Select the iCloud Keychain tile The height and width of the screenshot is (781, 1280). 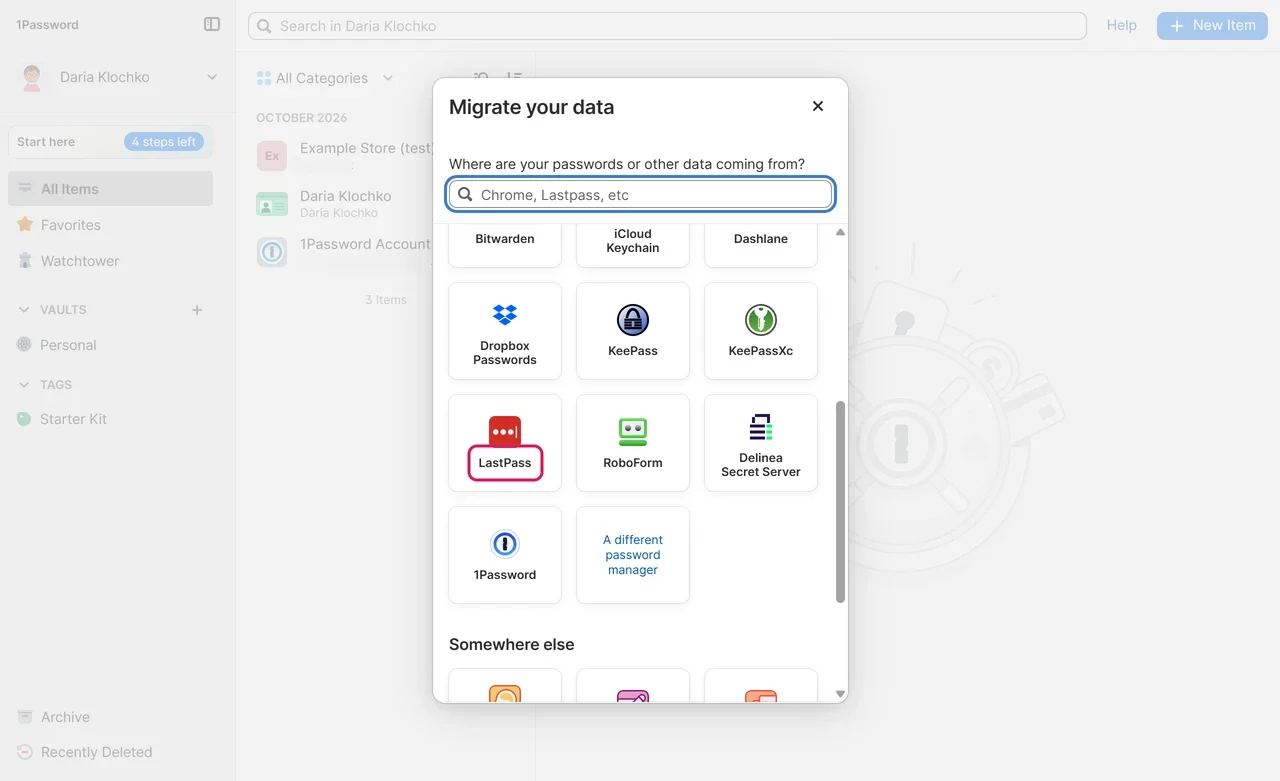click(x=633, y=246)
